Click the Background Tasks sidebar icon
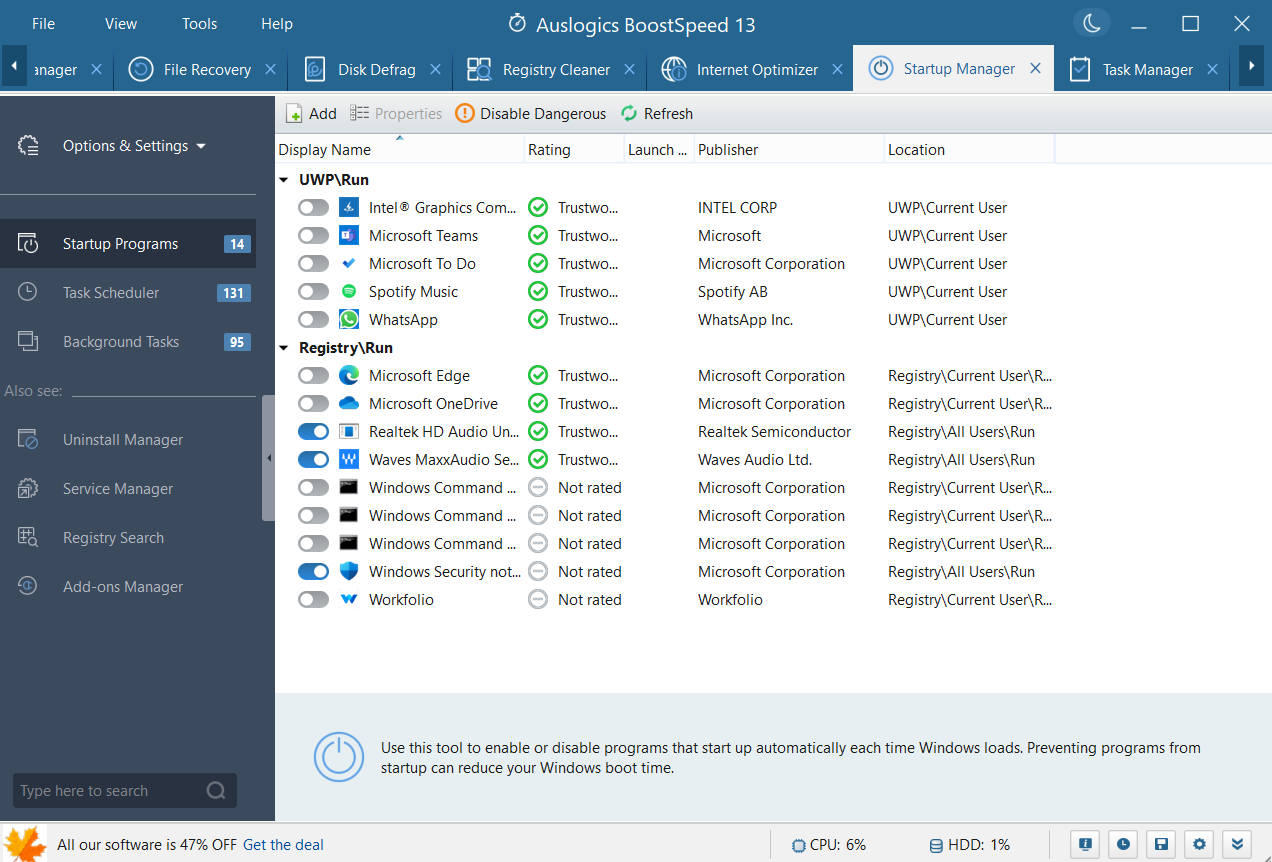Image resolution: width=1272 pixels, height=862 pixels. point(28,341)
